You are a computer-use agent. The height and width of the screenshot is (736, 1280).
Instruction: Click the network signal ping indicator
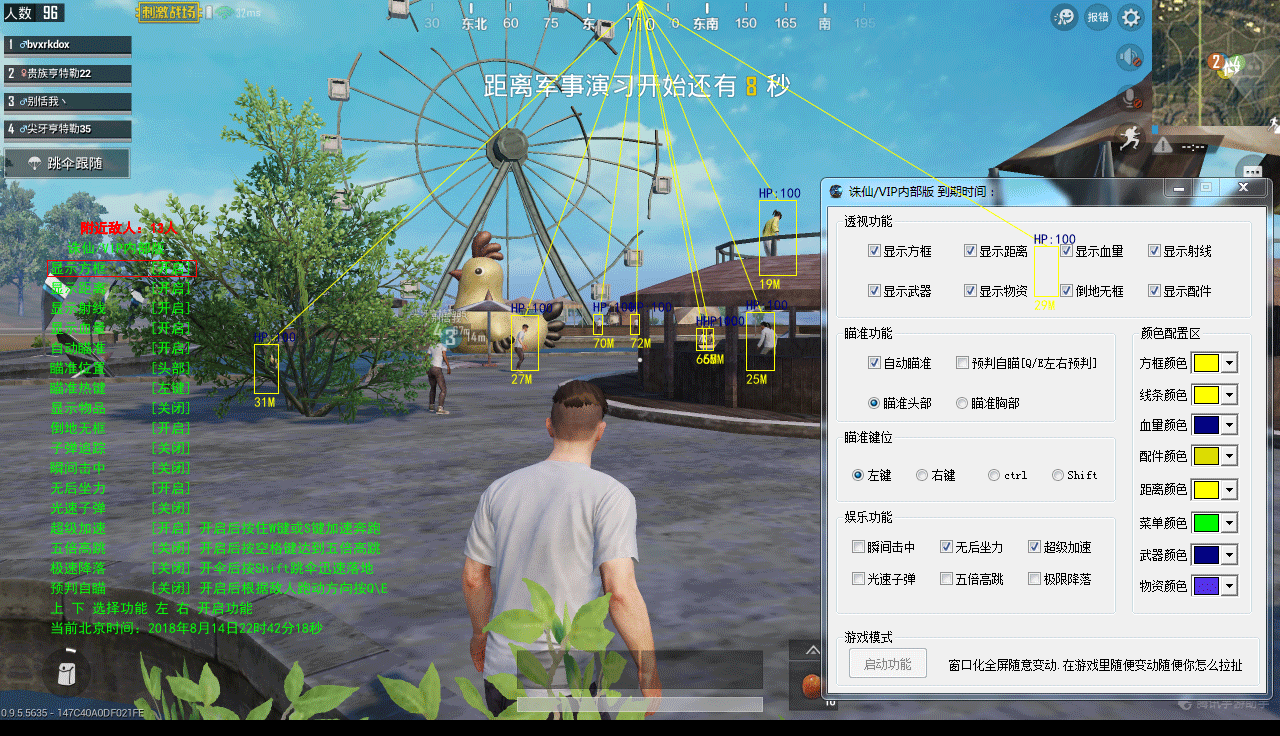pos(237,12)
